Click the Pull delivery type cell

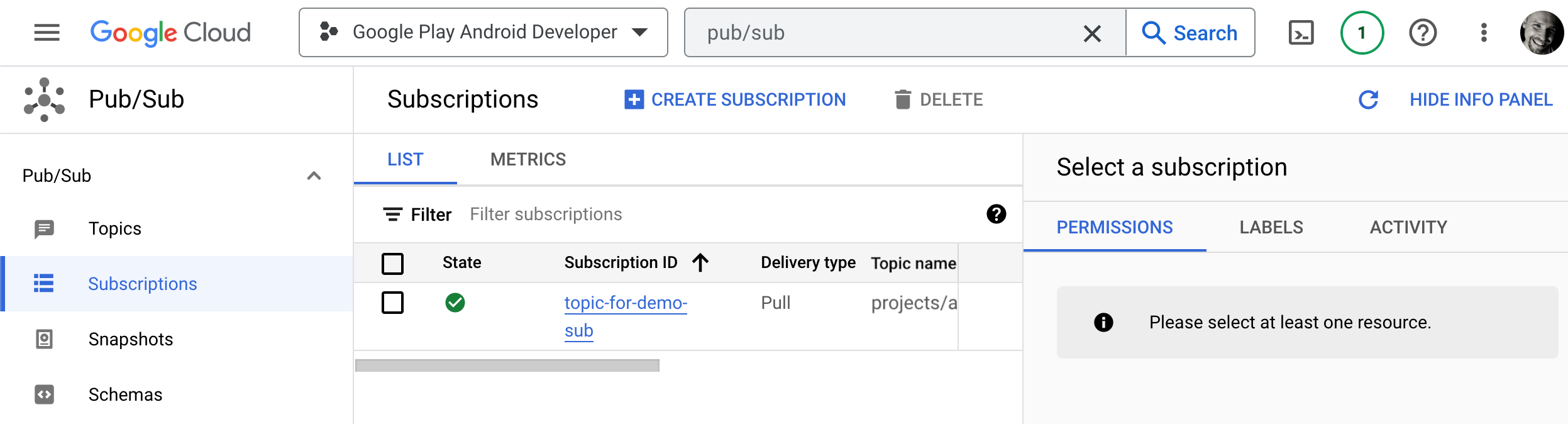(x=775, y=303)
